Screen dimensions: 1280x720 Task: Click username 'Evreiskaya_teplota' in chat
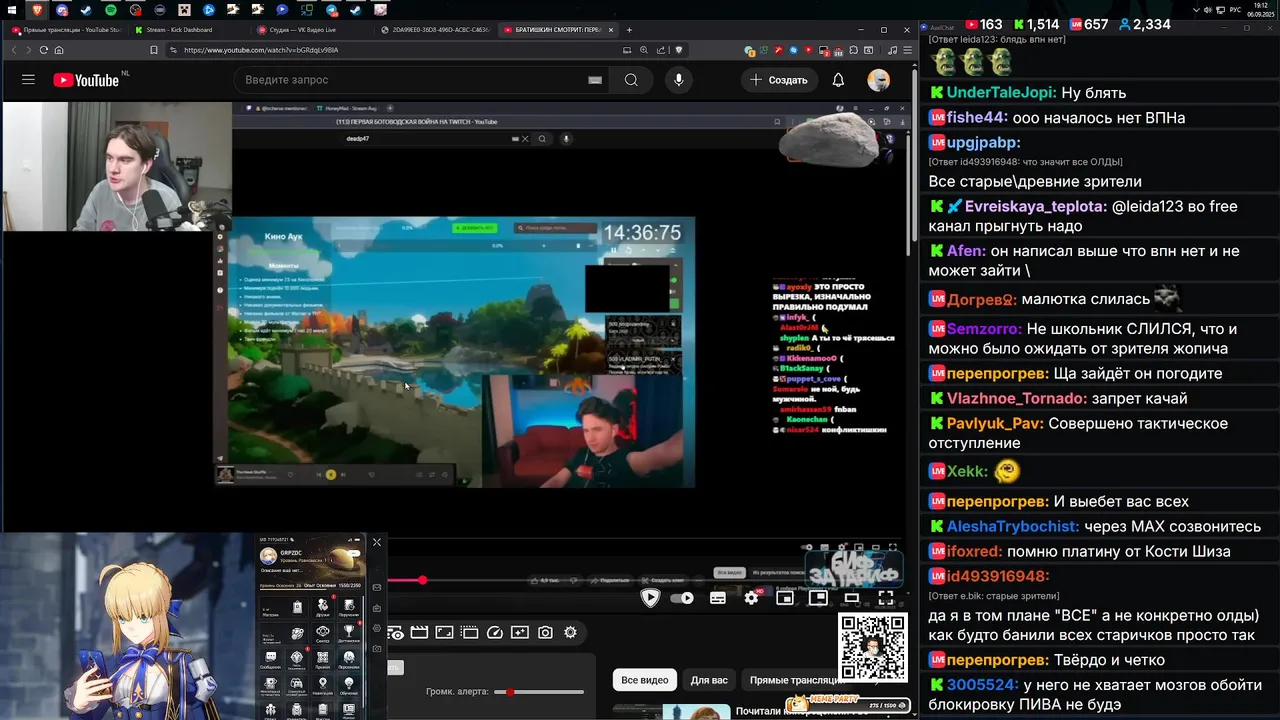pyautogui.click(x=1035, y=207)
